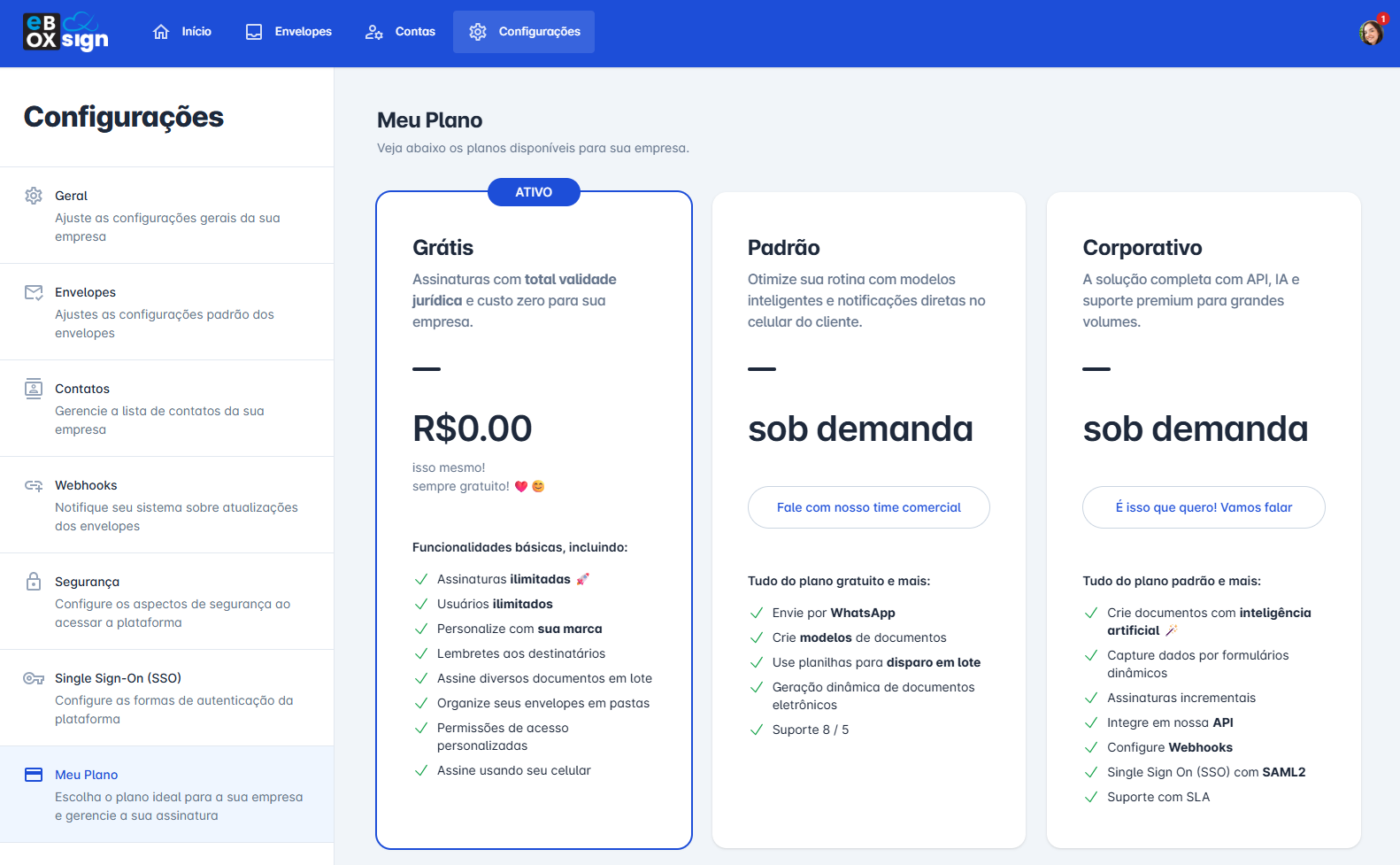Click the Segurança padlock icon

pyautogui.click(x=34, y=581)
